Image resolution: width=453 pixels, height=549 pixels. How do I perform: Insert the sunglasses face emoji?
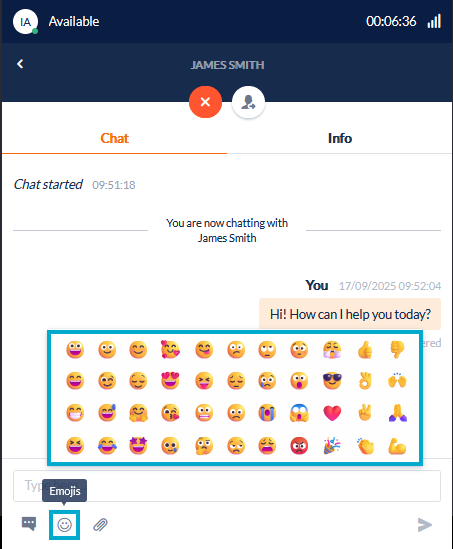click(332, 381)
